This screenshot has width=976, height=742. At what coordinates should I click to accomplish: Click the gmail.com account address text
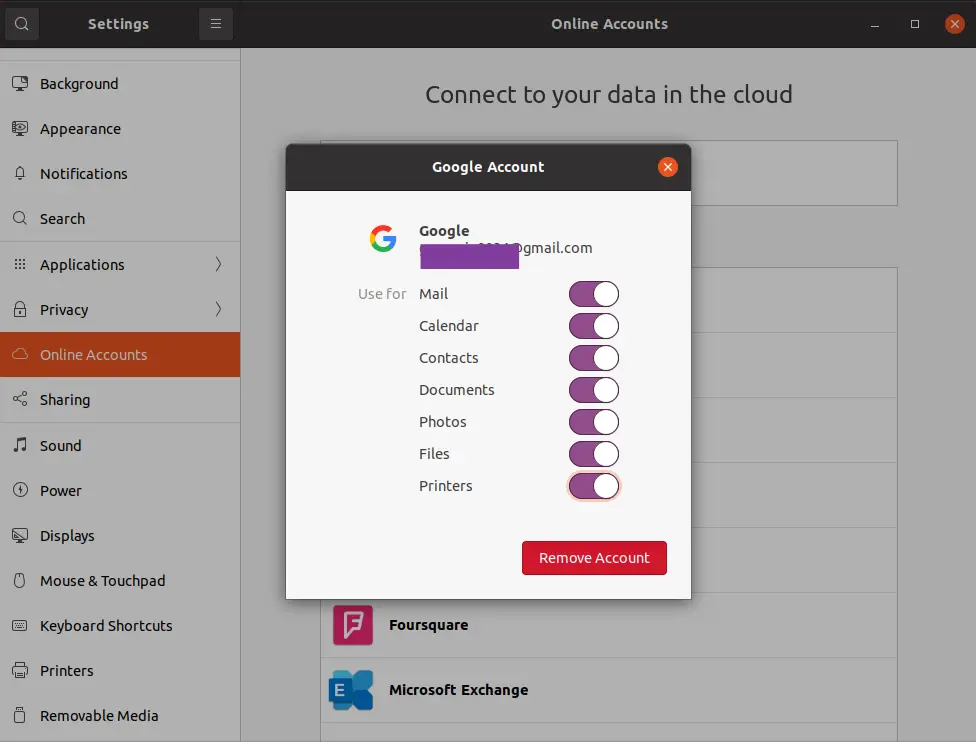[x=506, y=248]
